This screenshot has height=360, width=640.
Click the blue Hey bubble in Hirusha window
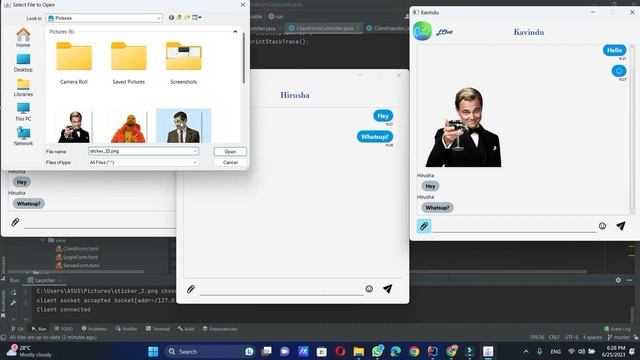[x=383, y=116]
